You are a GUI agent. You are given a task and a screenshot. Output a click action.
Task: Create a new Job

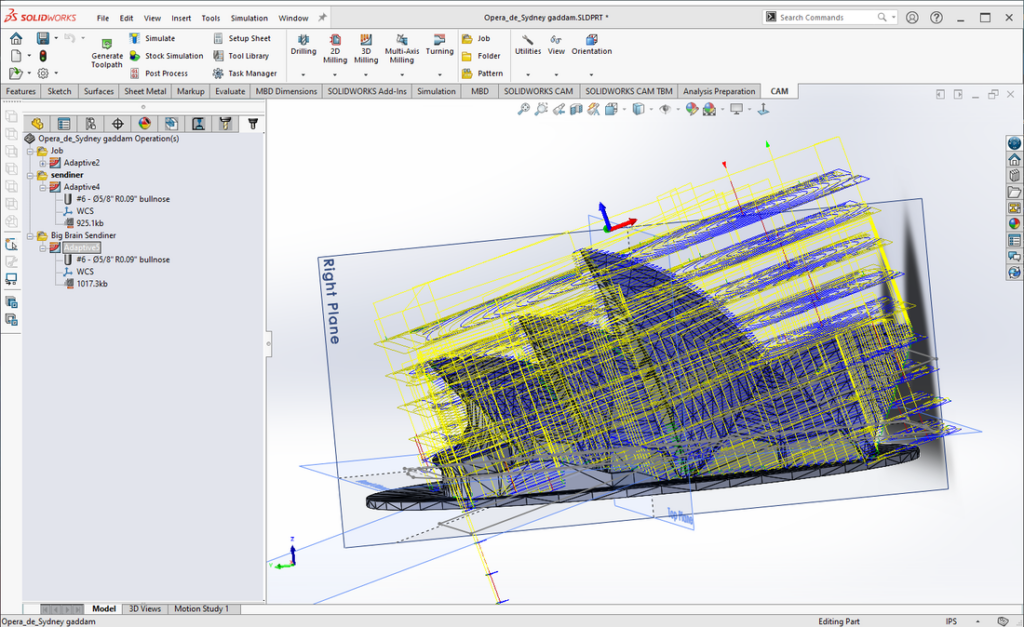tap(476, 39)
